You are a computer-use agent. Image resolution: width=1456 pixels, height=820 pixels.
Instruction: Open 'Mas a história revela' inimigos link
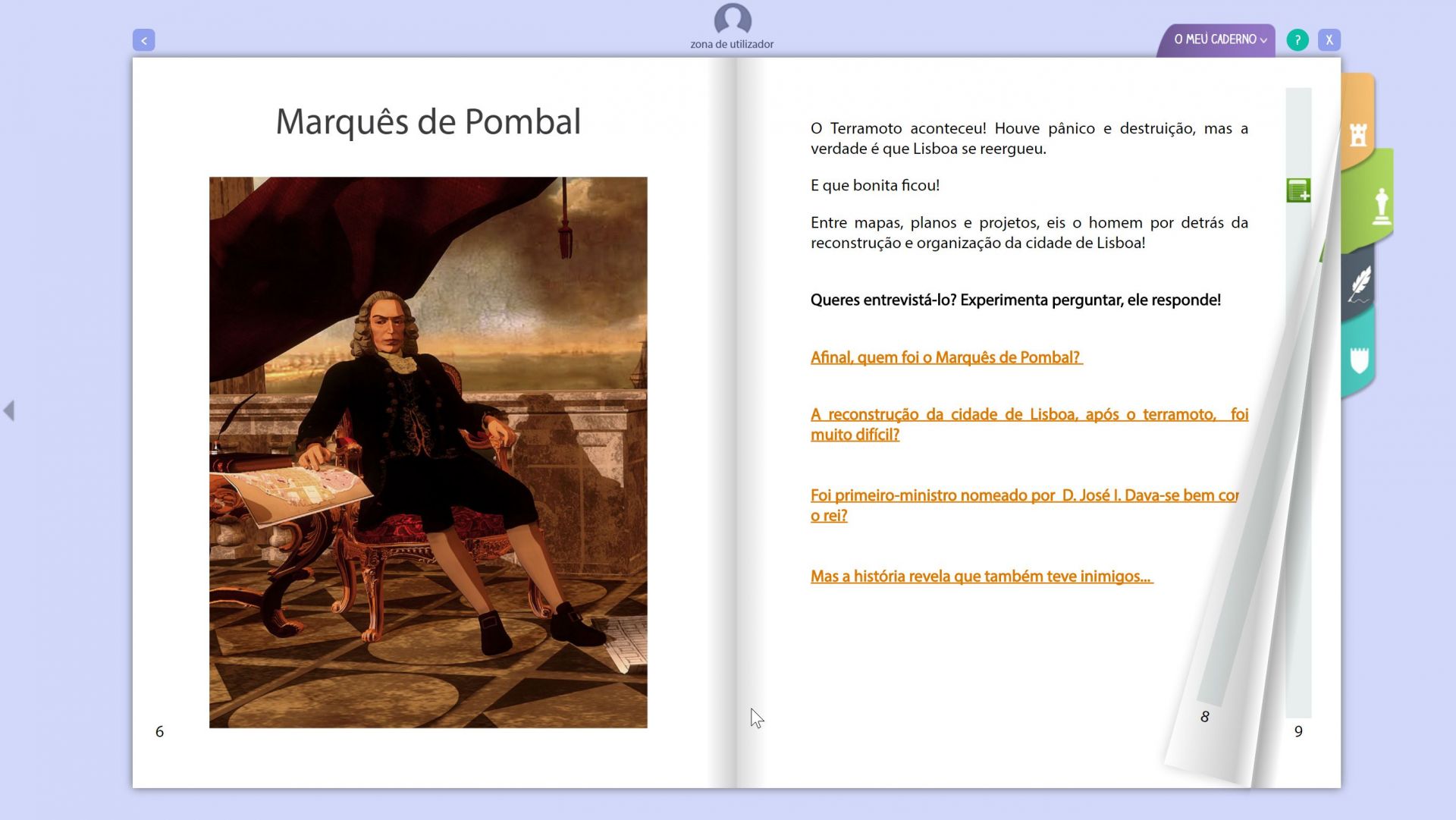click(981, 577)
